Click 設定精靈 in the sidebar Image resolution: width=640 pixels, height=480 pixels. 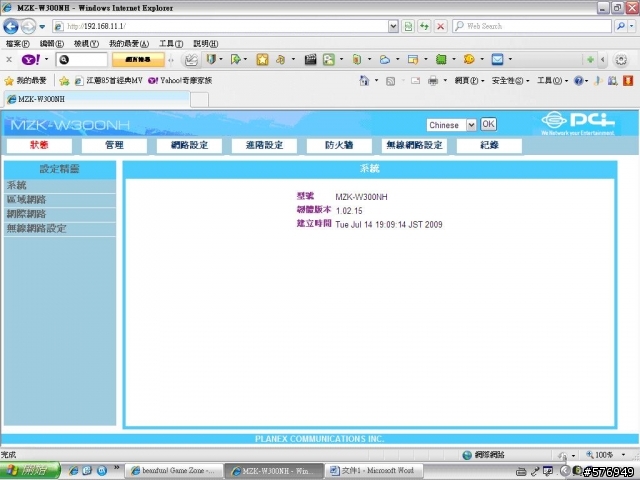pyautogui.click(x=60, y=169)
